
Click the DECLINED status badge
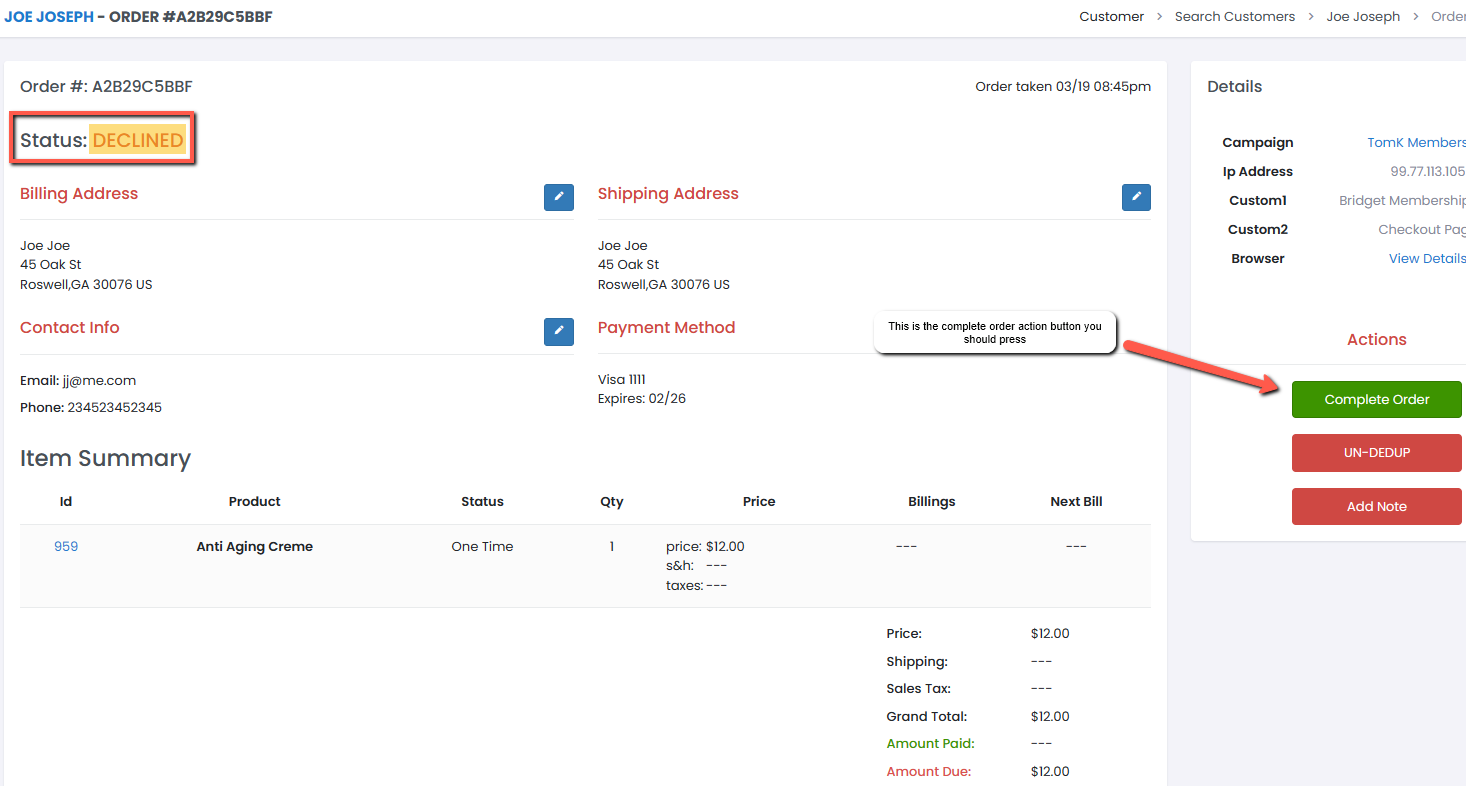click(x=138, y=141)
